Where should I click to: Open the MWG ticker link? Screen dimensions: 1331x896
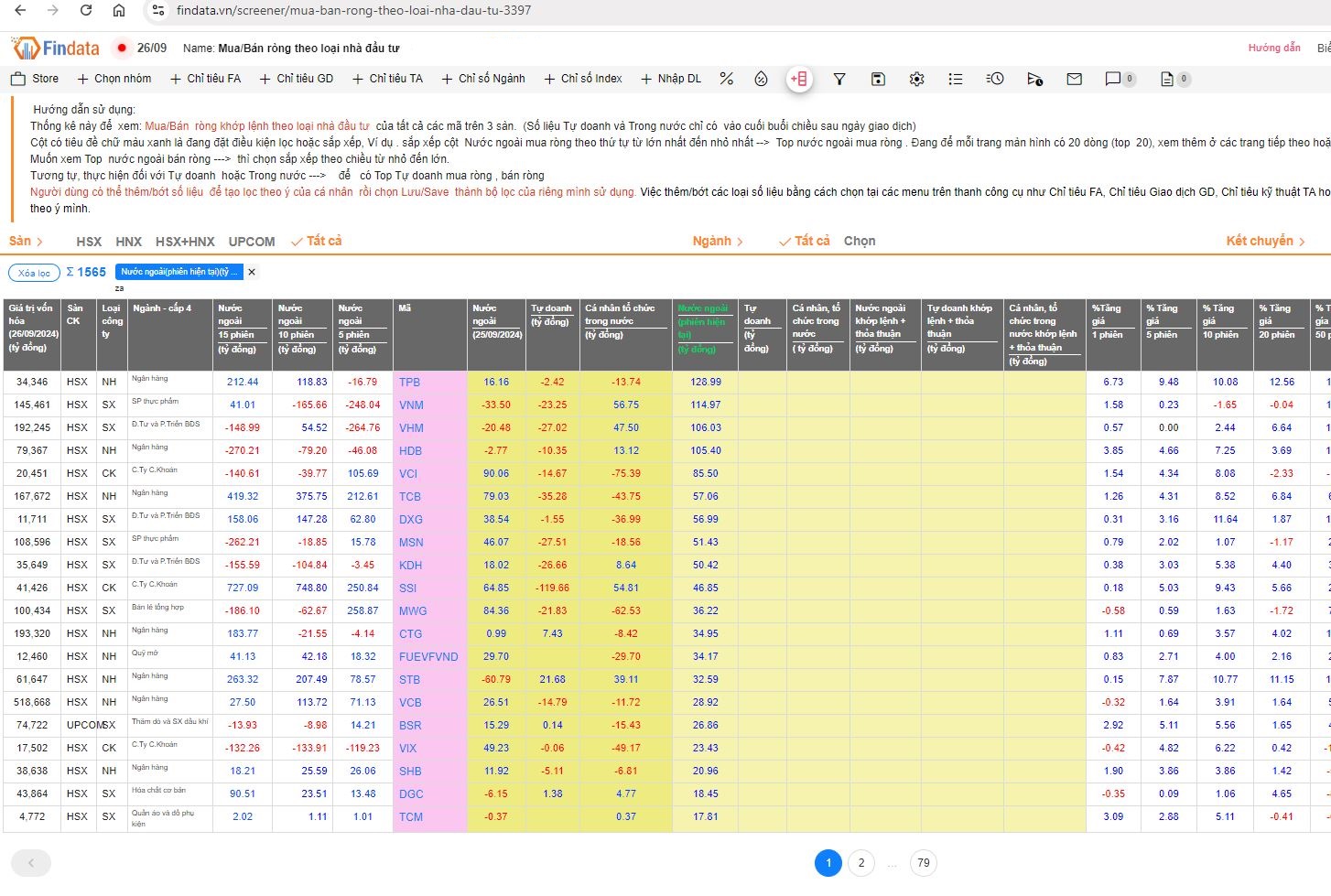(413, 611)
